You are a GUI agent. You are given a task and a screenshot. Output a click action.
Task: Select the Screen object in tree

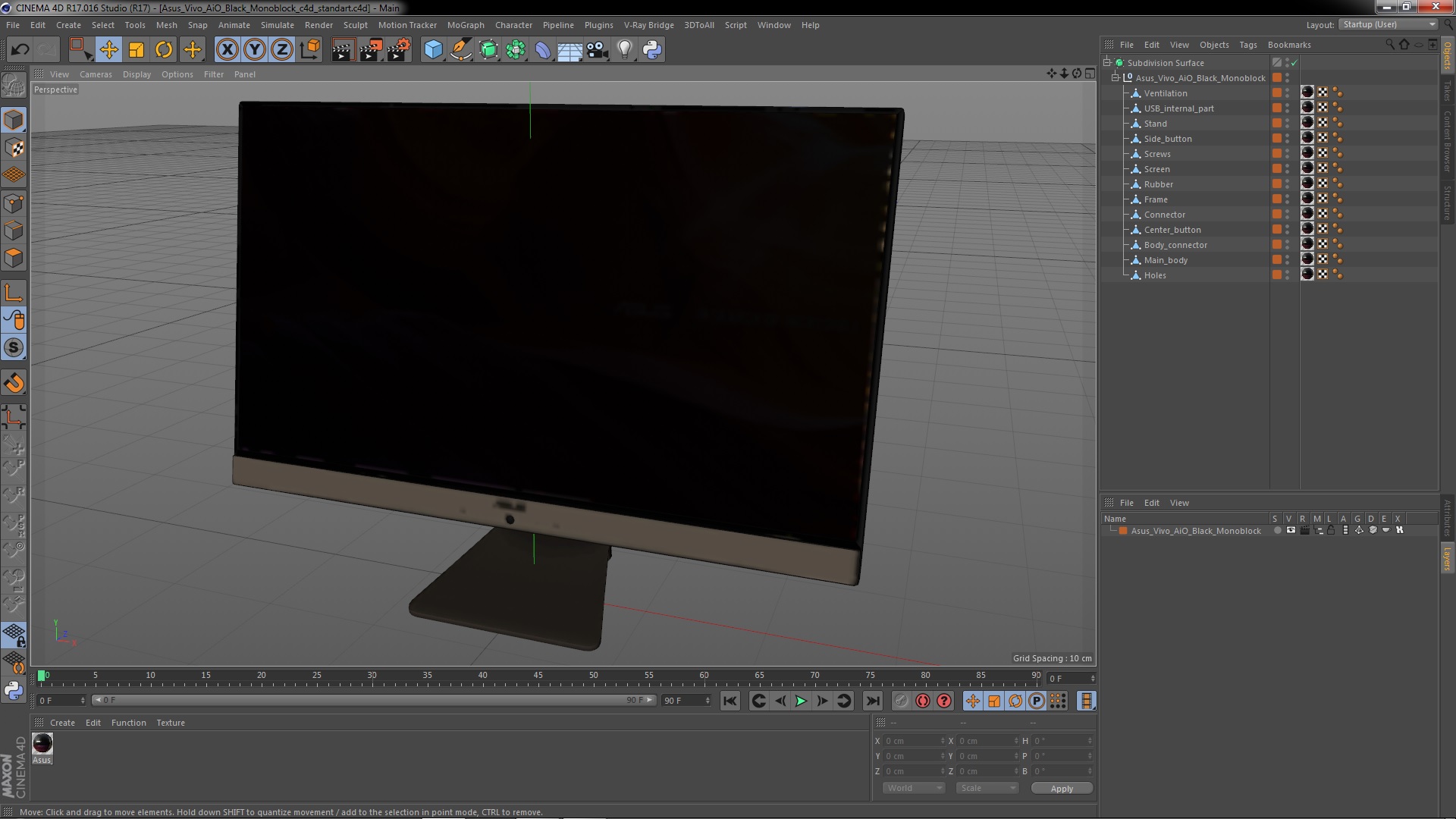point(1156,169)
